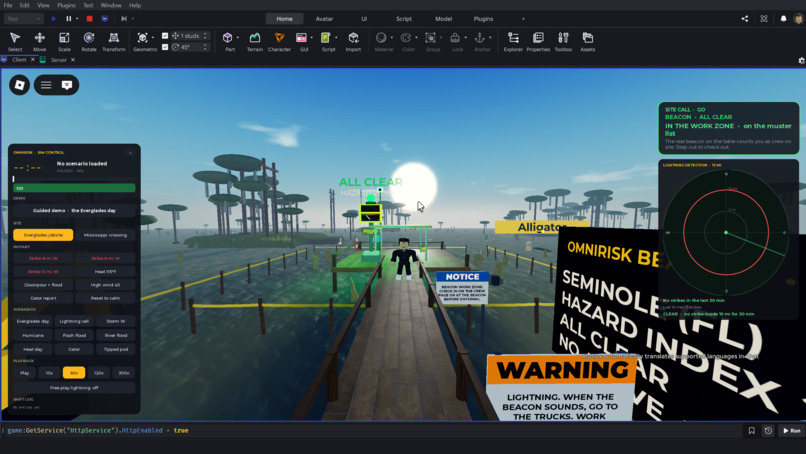Expand the Geometric mode dropdown arrow
The width and height of the screenshot is (806, 454).
pos(153,38)
